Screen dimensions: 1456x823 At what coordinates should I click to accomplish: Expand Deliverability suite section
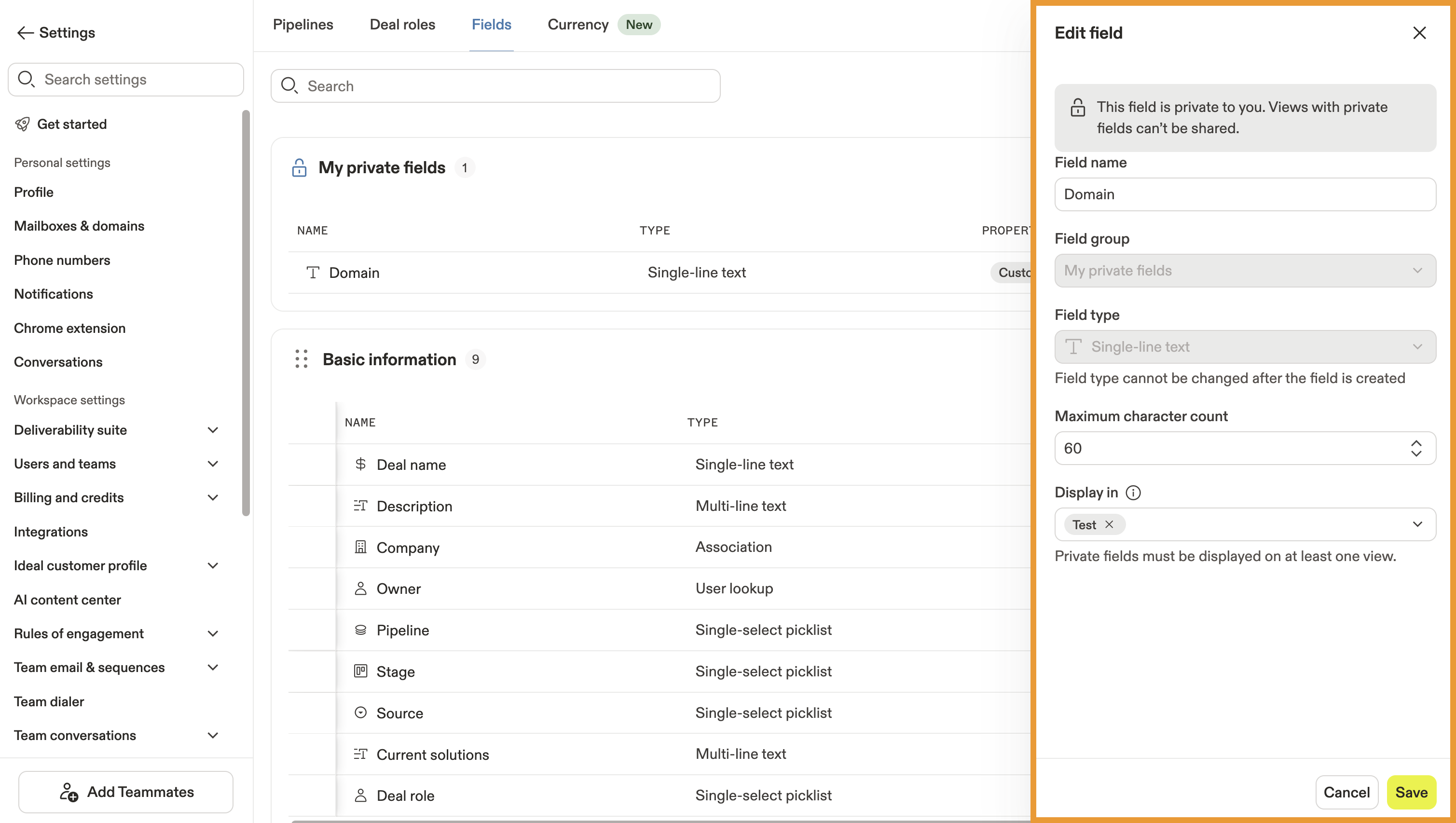point(213,430)
